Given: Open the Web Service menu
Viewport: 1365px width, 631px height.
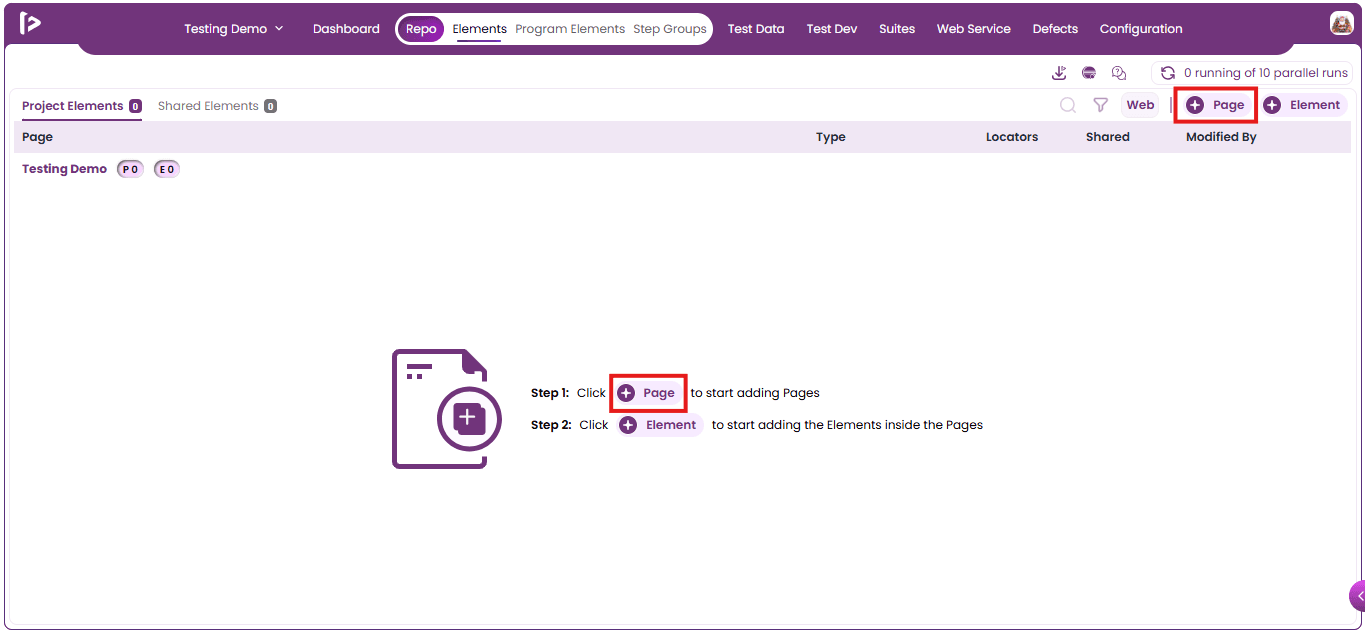Looking at the screenshot, I should [x=974, y=29].
